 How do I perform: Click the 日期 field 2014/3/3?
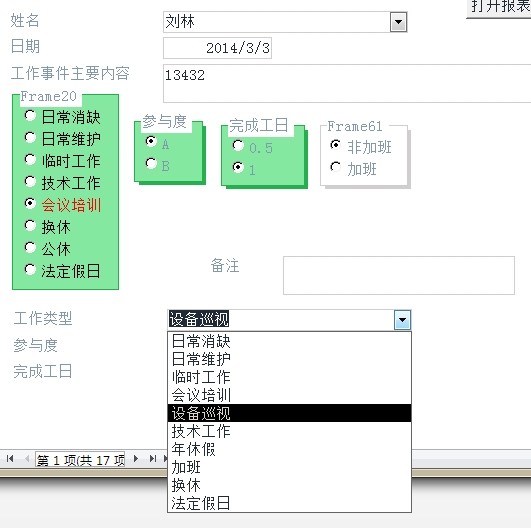(217, 48)
